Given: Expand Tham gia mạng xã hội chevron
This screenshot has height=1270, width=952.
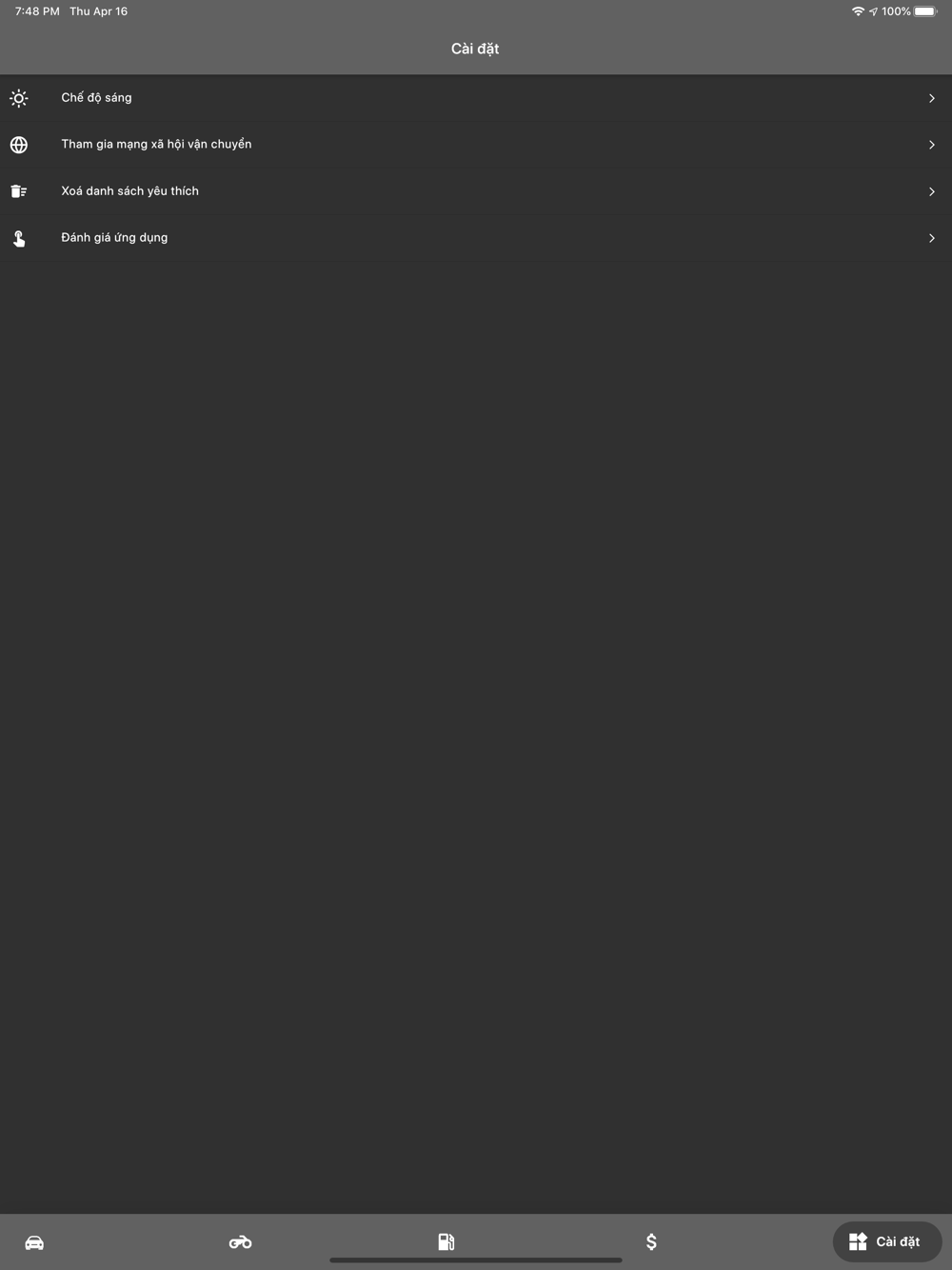Looking at the screenshot, I should pyautogui.click(x=932, y=145).
